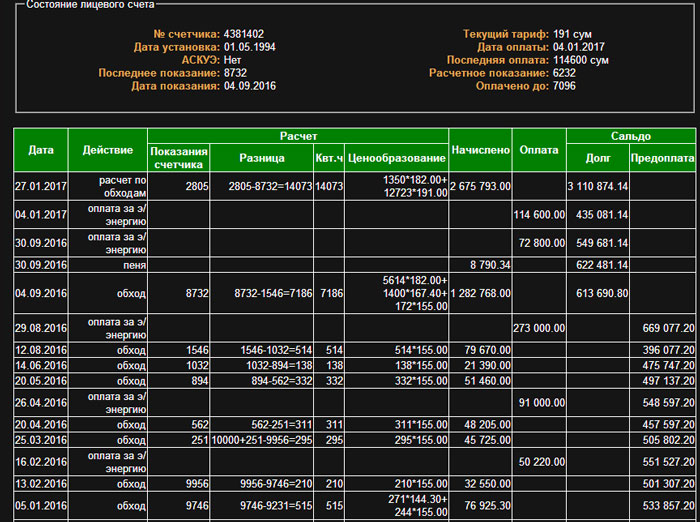Click the Сальдо group header
This screenshot has height=522, width=700.
[631, 136]
